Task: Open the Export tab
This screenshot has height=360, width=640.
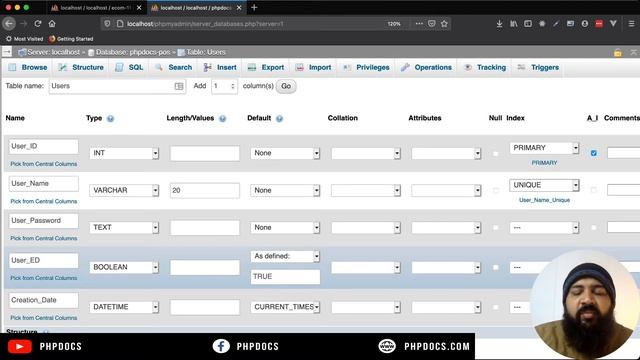Action: [266, 67]
